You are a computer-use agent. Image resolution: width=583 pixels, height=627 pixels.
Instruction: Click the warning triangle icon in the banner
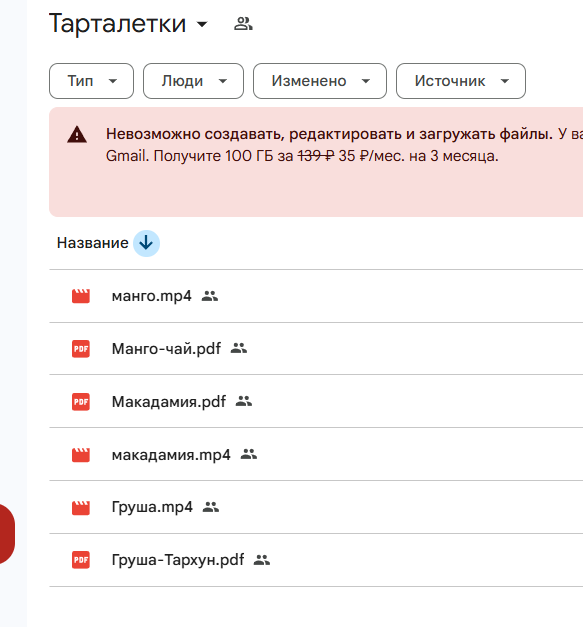click(77, 134)
